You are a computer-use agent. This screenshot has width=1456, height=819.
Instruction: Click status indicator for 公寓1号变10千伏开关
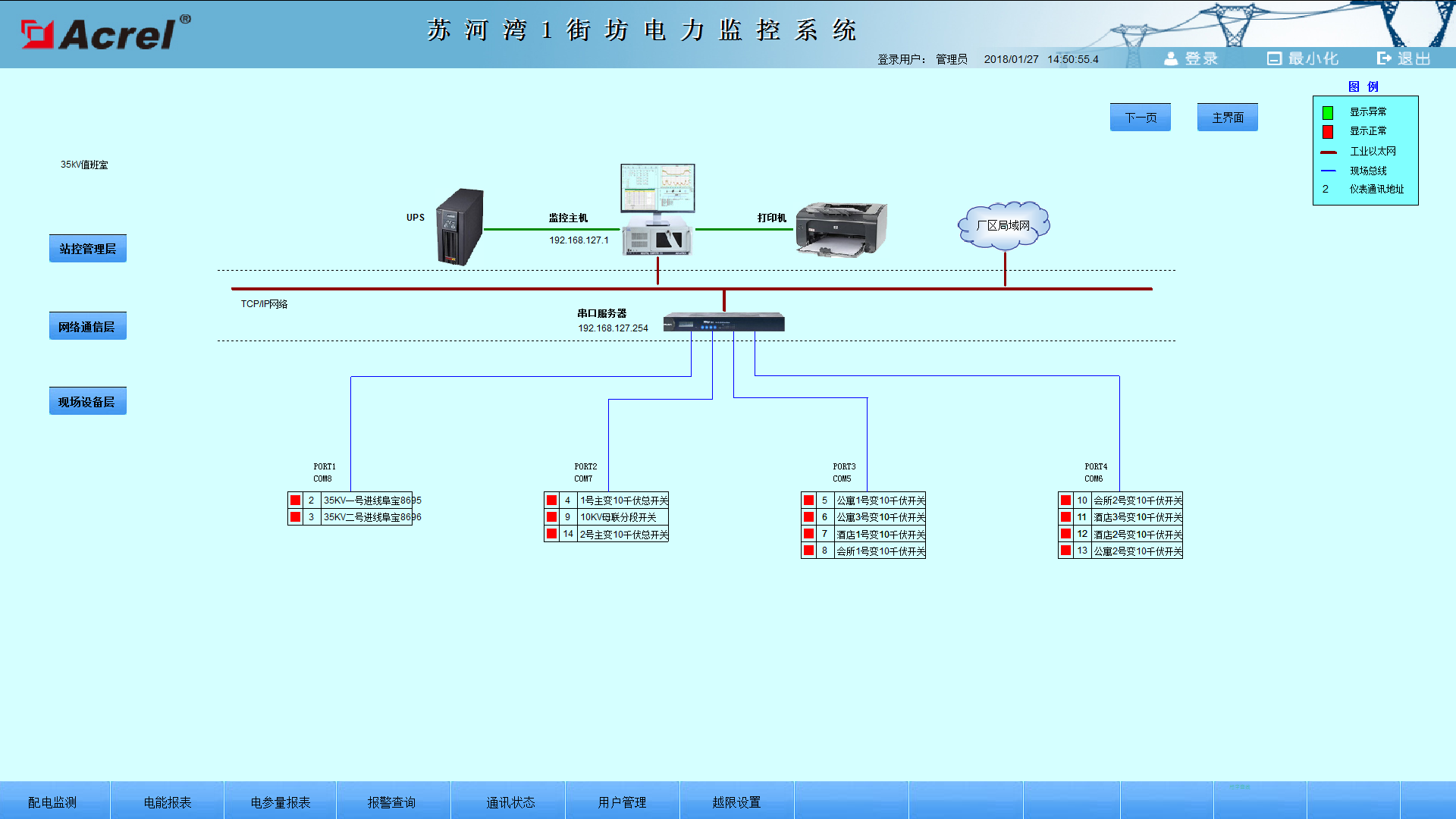point(809,500)
